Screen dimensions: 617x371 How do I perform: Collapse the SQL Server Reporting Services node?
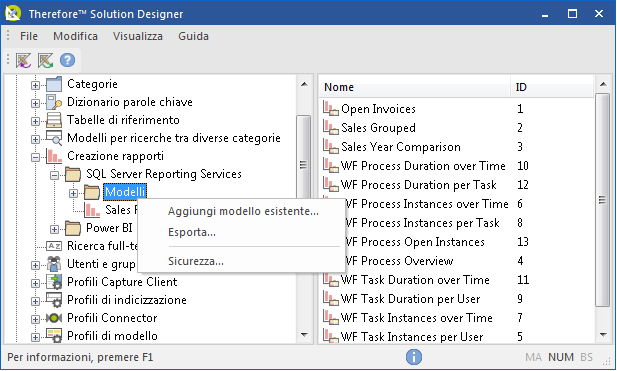(54, 175)
